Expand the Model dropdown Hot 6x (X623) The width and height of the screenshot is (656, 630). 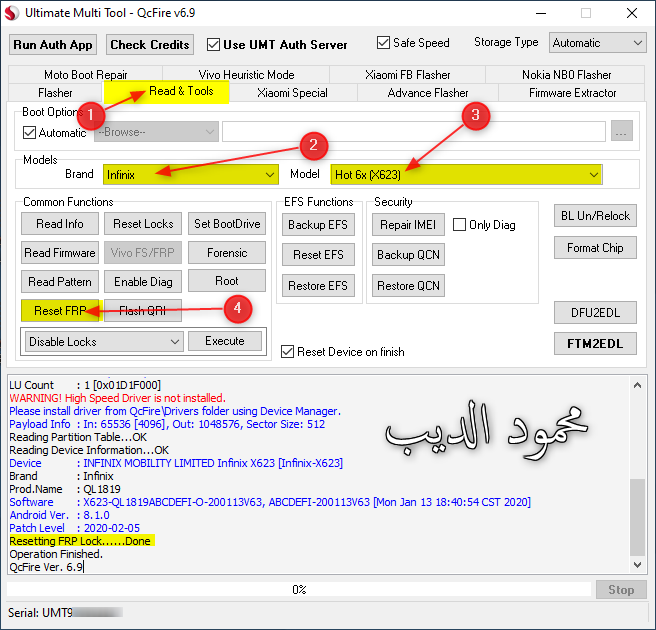click(466, 174)
